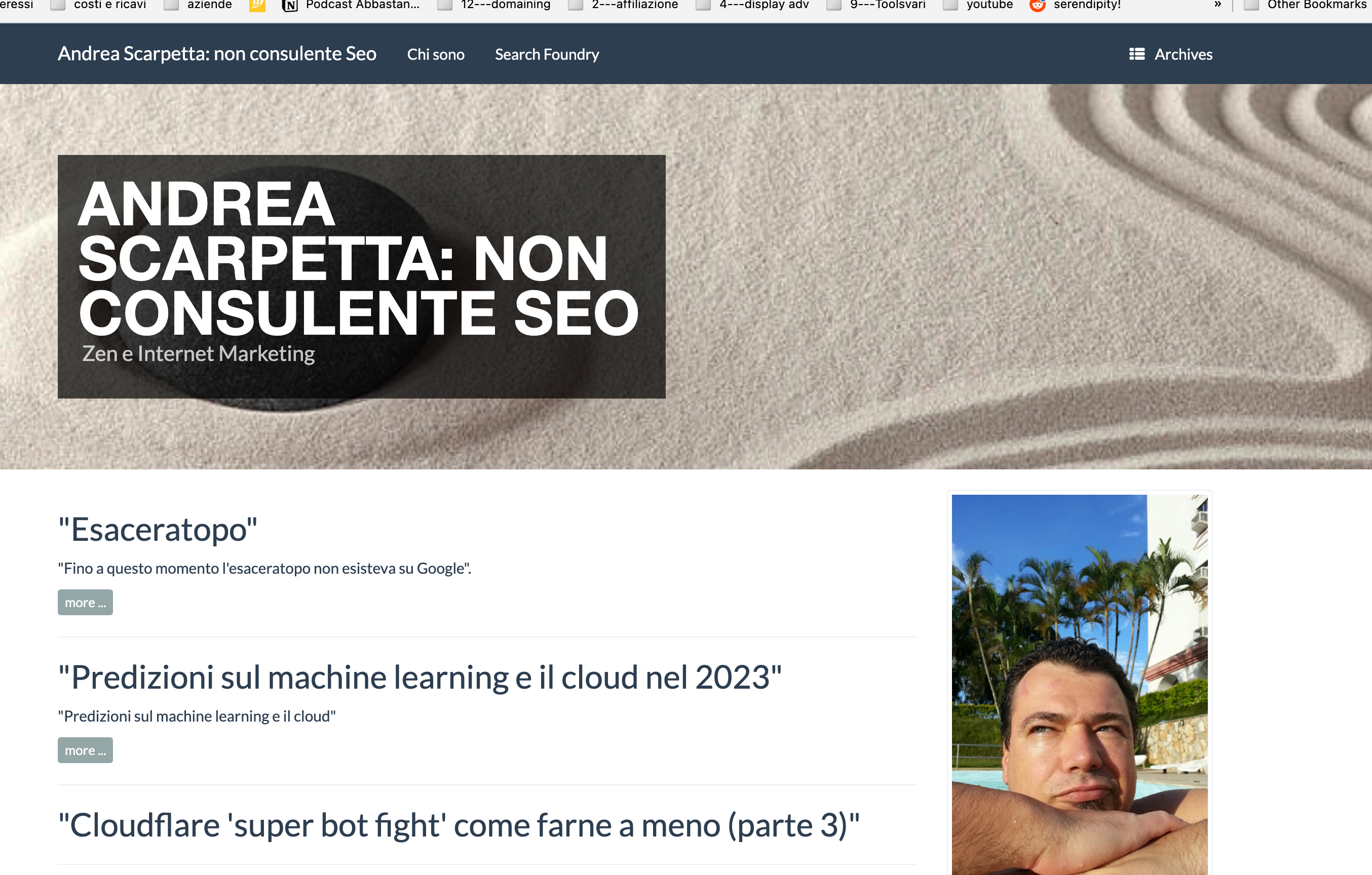Viewport: 1372px width, 875px height.
Task: Open the Other Bookmarks folder
Action: [1305, 5]
